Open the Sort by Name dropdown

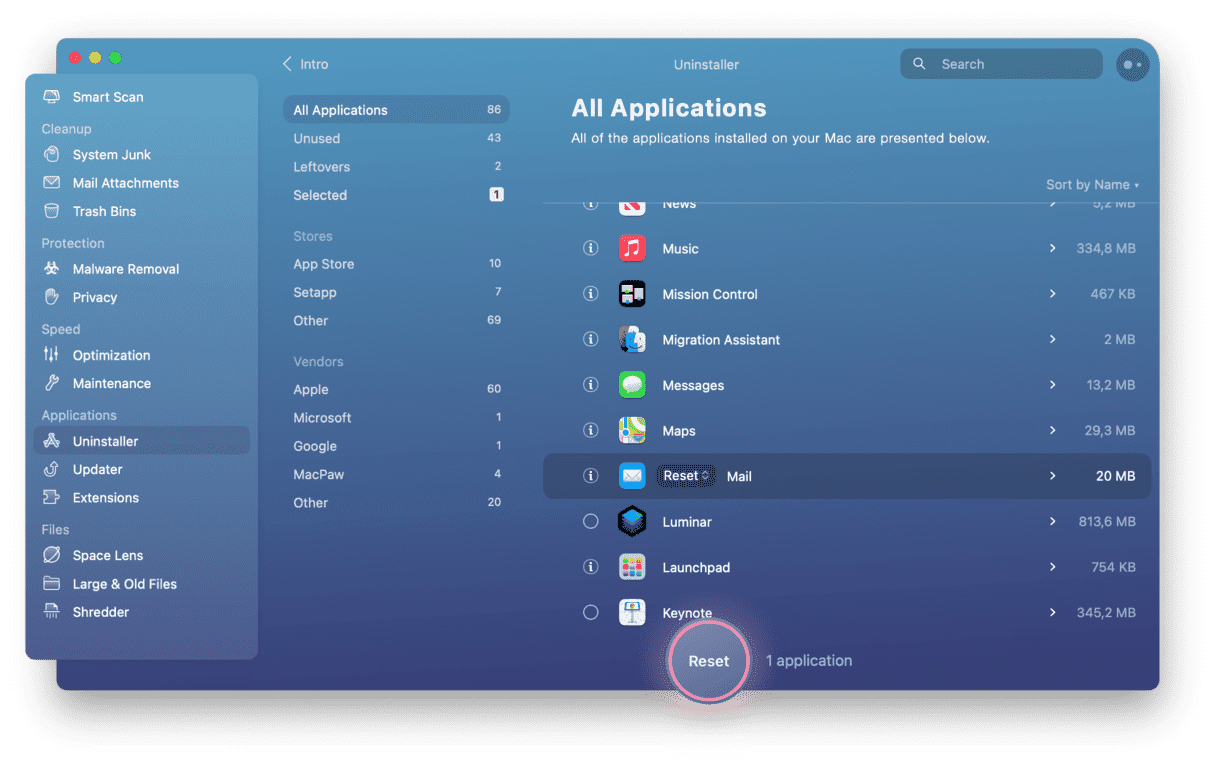point(1092,185)
